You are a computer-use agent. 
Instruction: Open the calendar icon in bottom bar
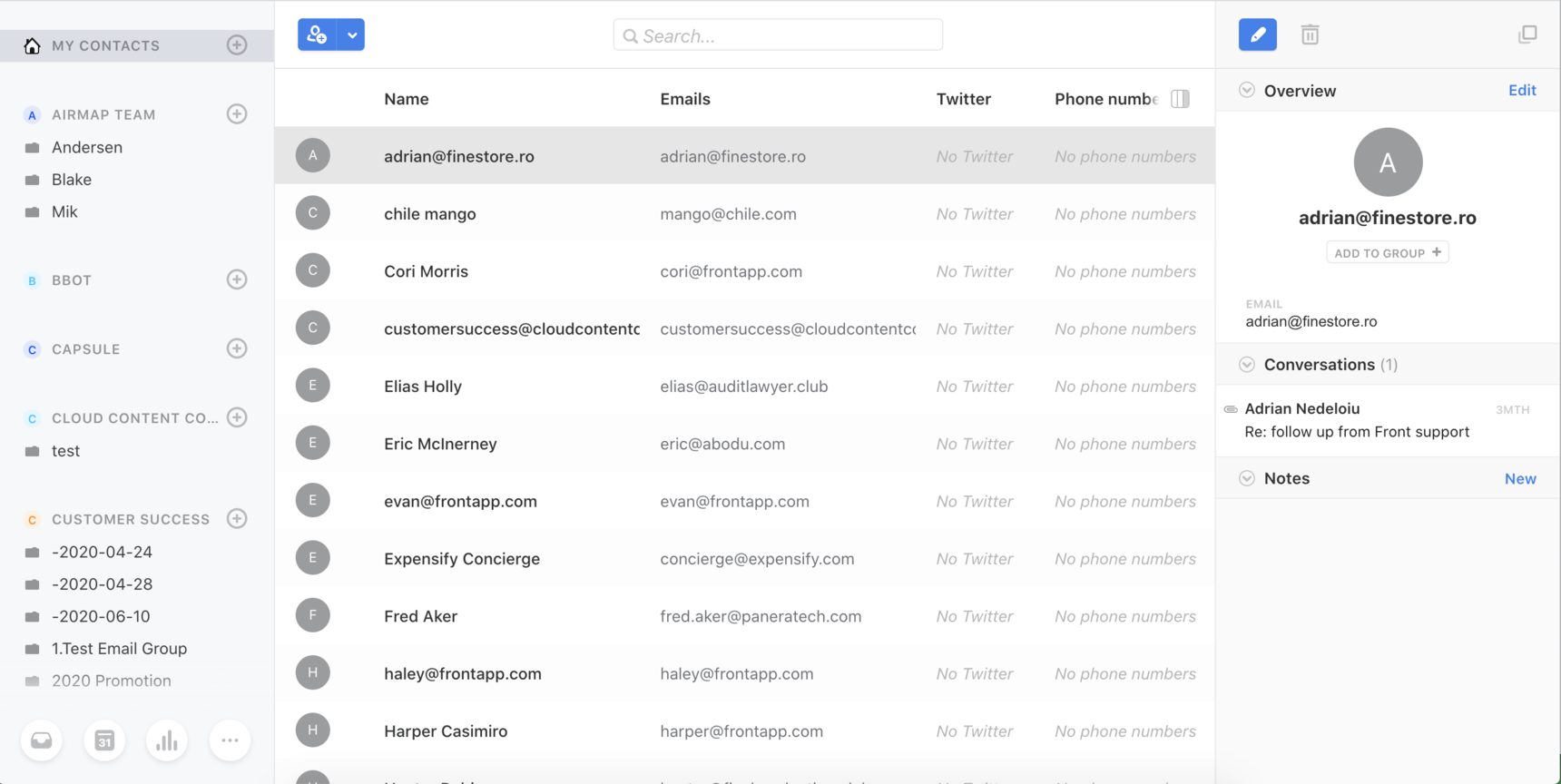(104, 741)
